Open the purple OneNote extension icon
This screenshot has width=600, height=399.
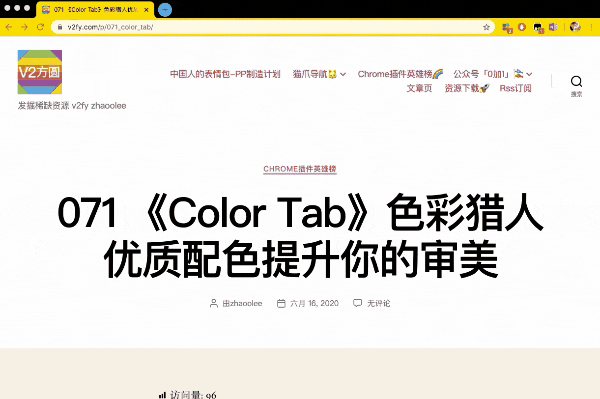point(553,27)
